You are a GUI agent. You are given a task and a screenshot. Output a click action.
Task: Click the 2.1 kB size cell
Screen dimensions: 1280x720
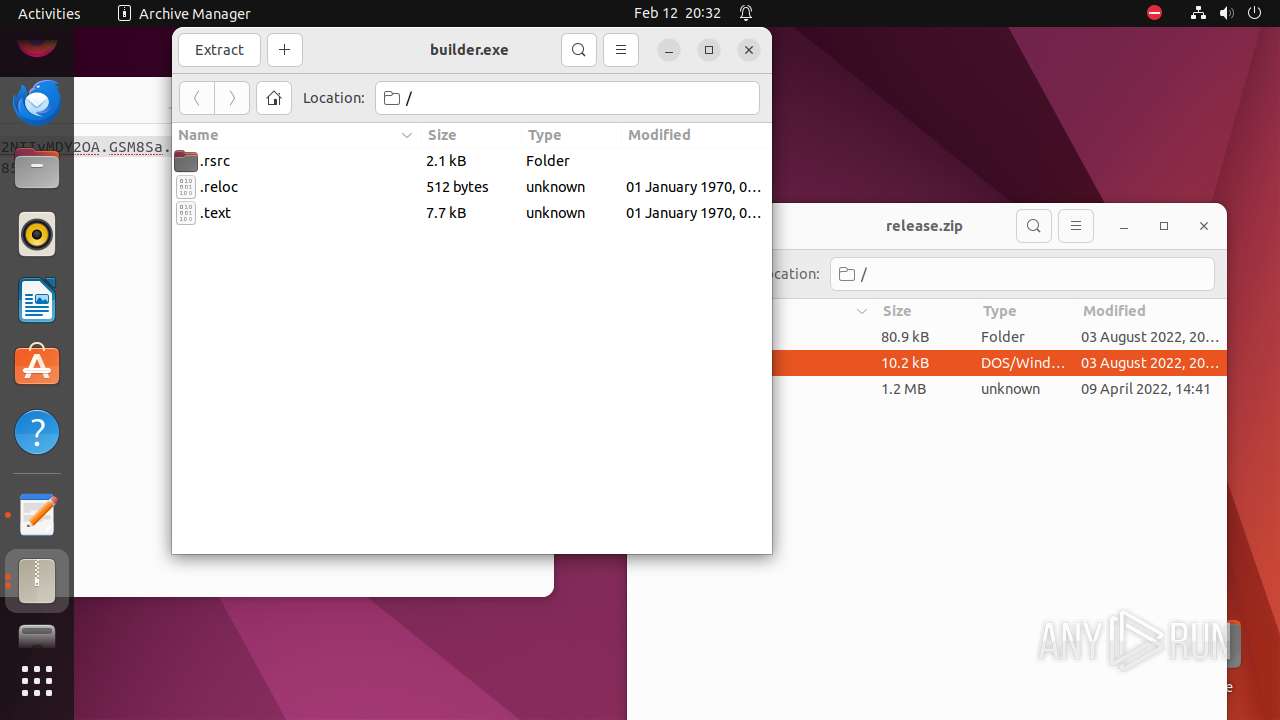pyautogui.click(x=446, y=161)
